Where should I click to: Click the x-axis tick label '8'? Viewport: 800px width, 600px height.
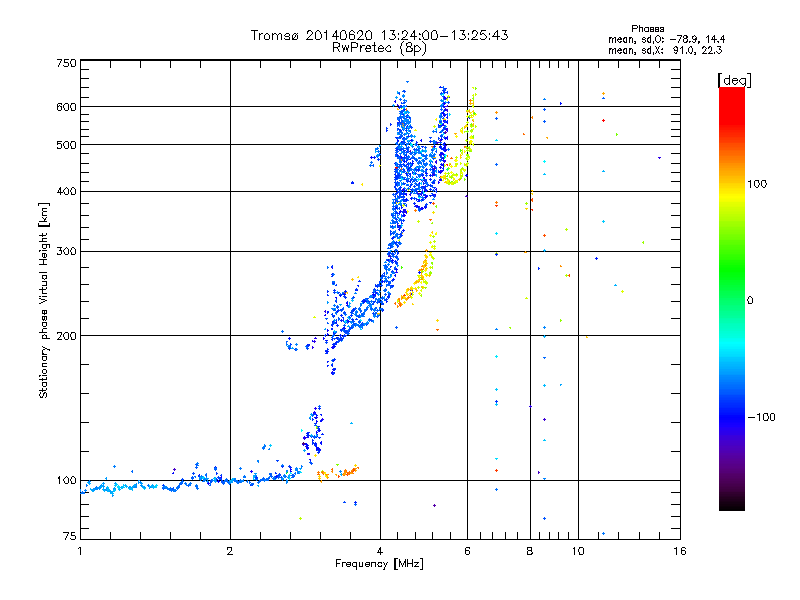point(530,551)
